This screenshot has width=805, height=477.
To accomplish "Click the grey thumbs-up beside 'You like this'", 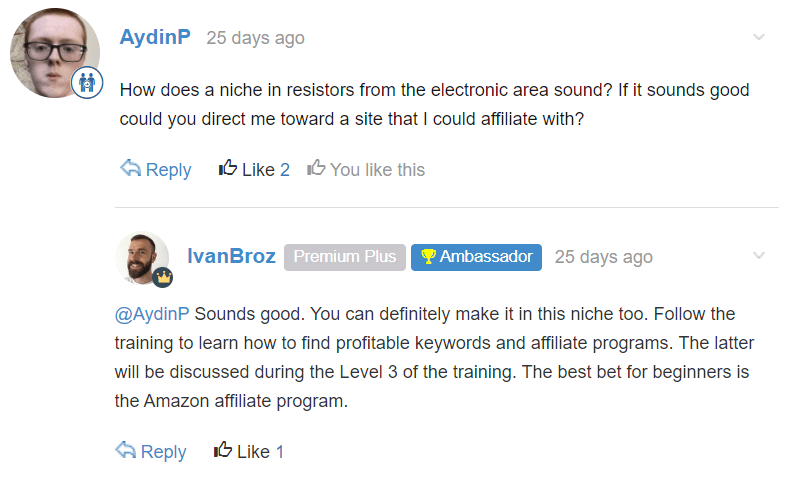I will pos(316,167).
